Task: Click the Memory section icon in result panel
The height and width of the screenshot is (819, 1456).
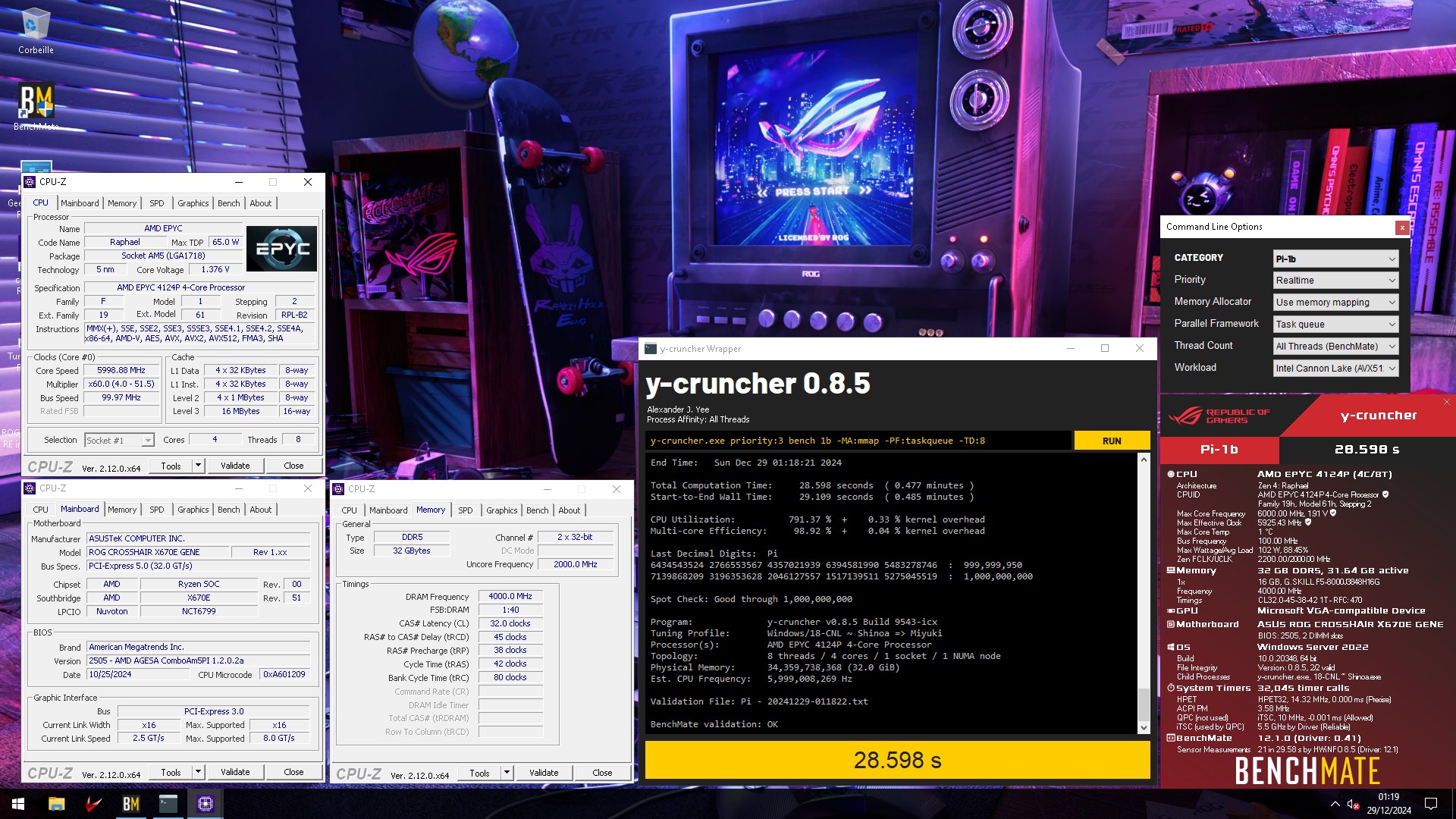Action: point(1171,570)
